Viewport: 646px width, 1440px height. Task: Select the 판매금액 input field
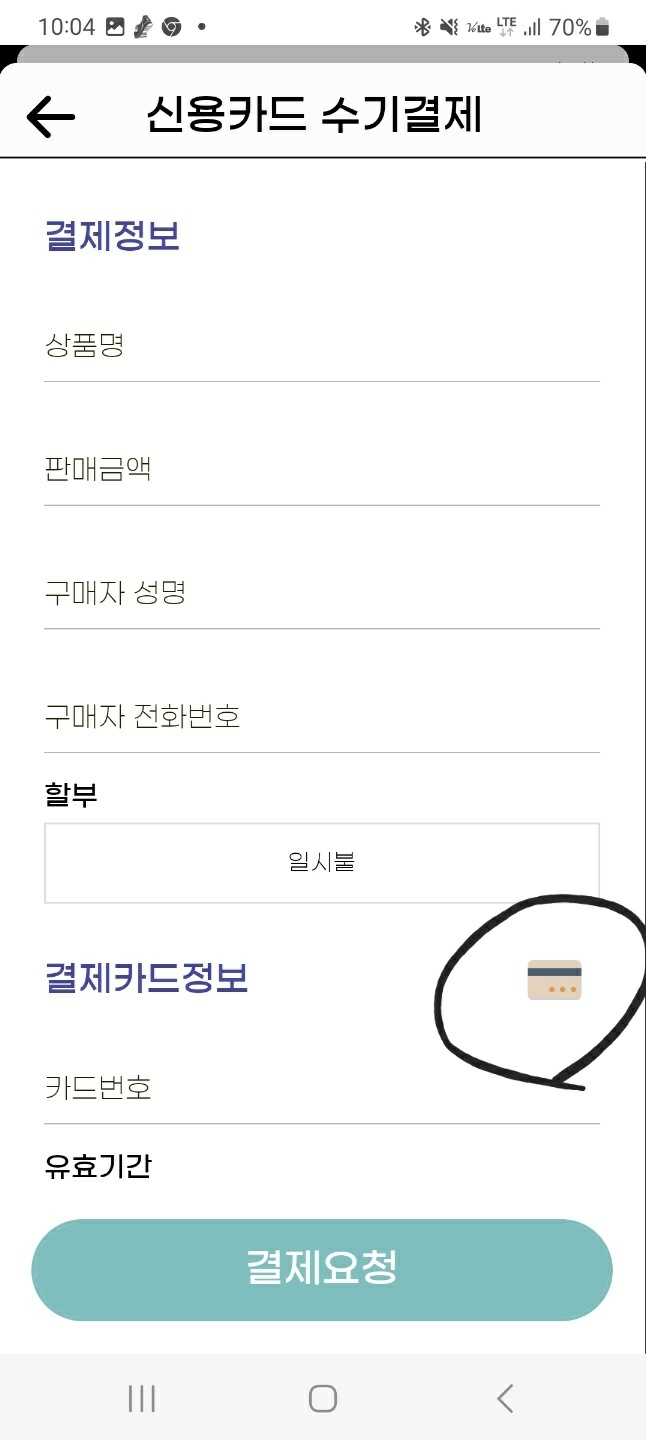click(322, 470)
